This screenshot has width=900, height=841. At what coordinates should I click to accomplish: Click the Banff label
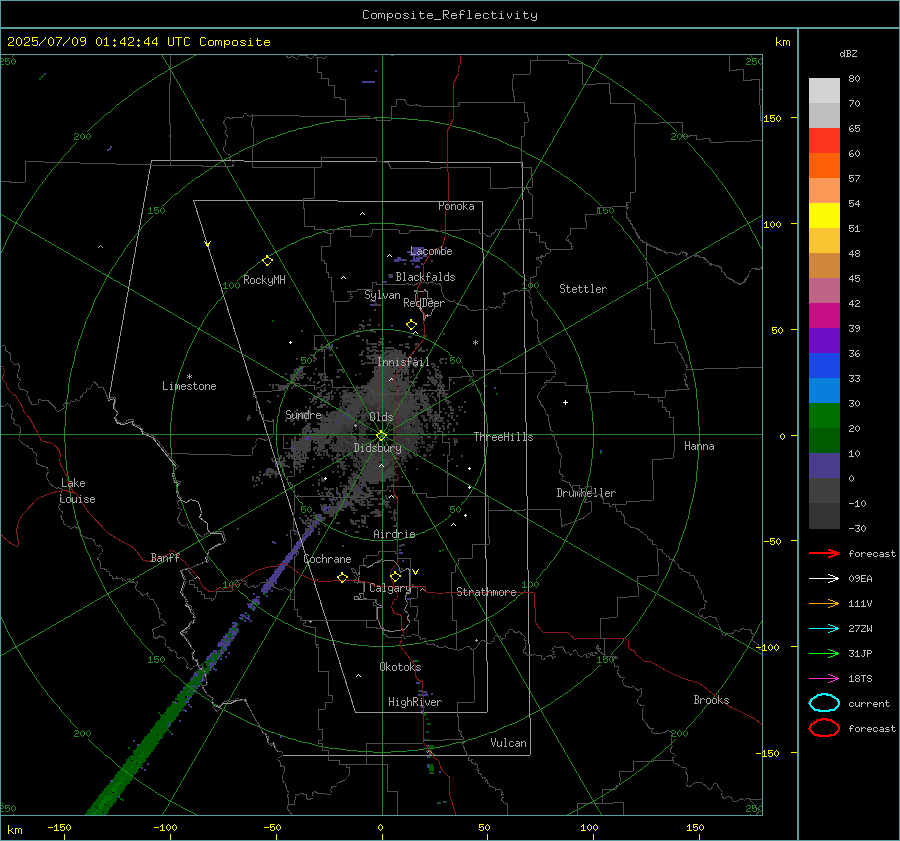(165, 557)
